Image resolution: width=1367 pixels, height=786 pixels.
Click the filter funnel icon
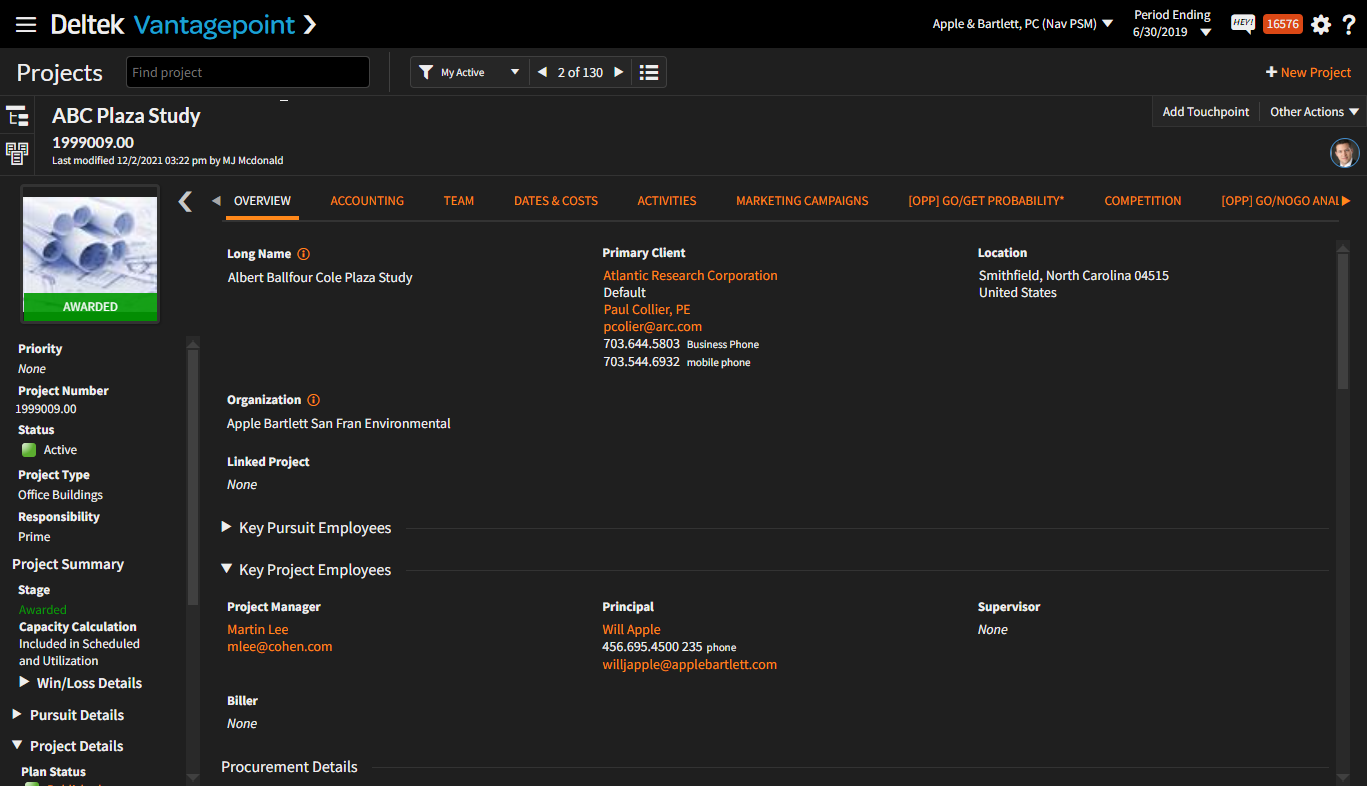tap(426, 72)
